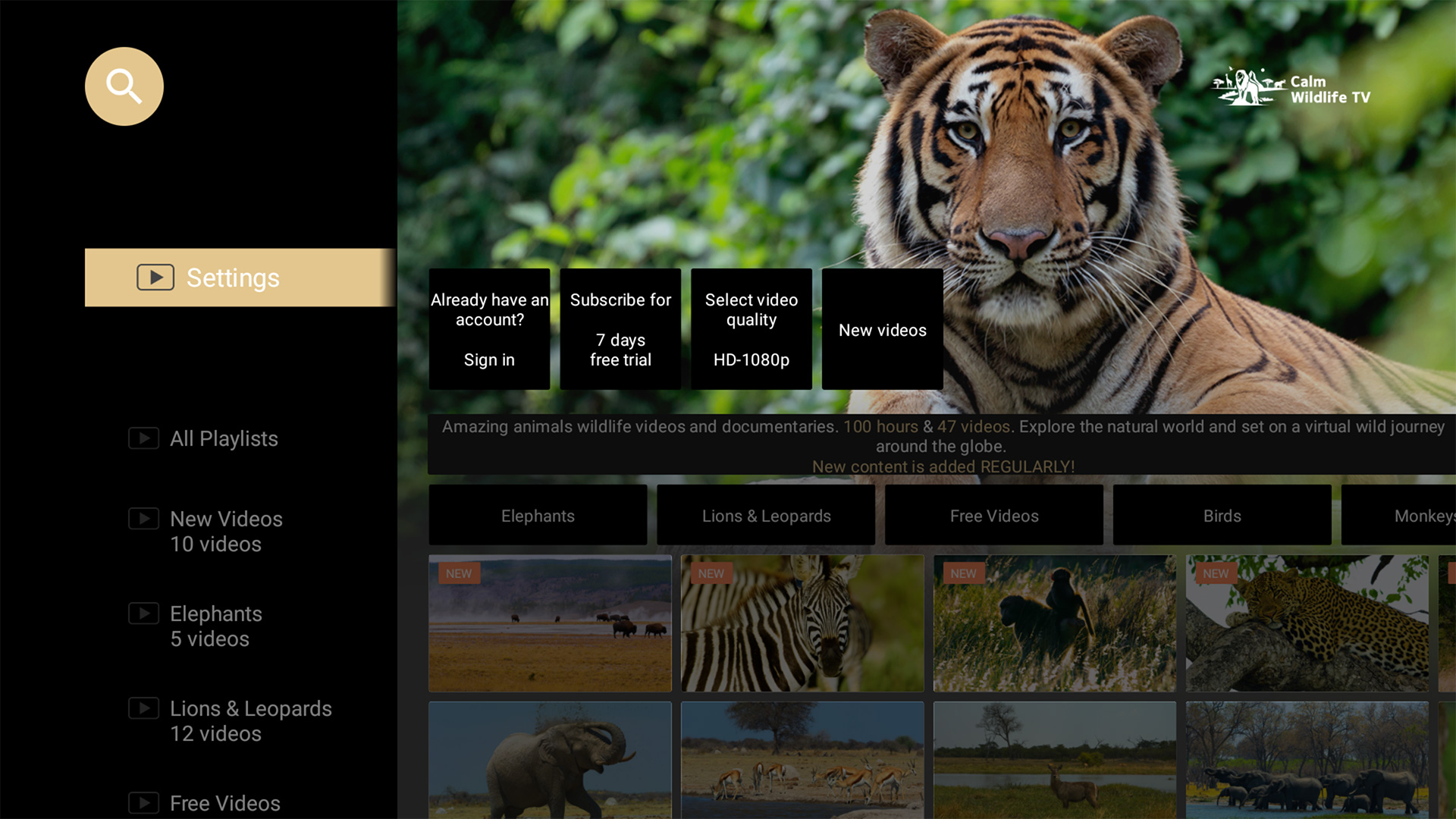1456x819 pixels.
Task: Select the play icon next to All Playlists
Action: click(143, 438)
